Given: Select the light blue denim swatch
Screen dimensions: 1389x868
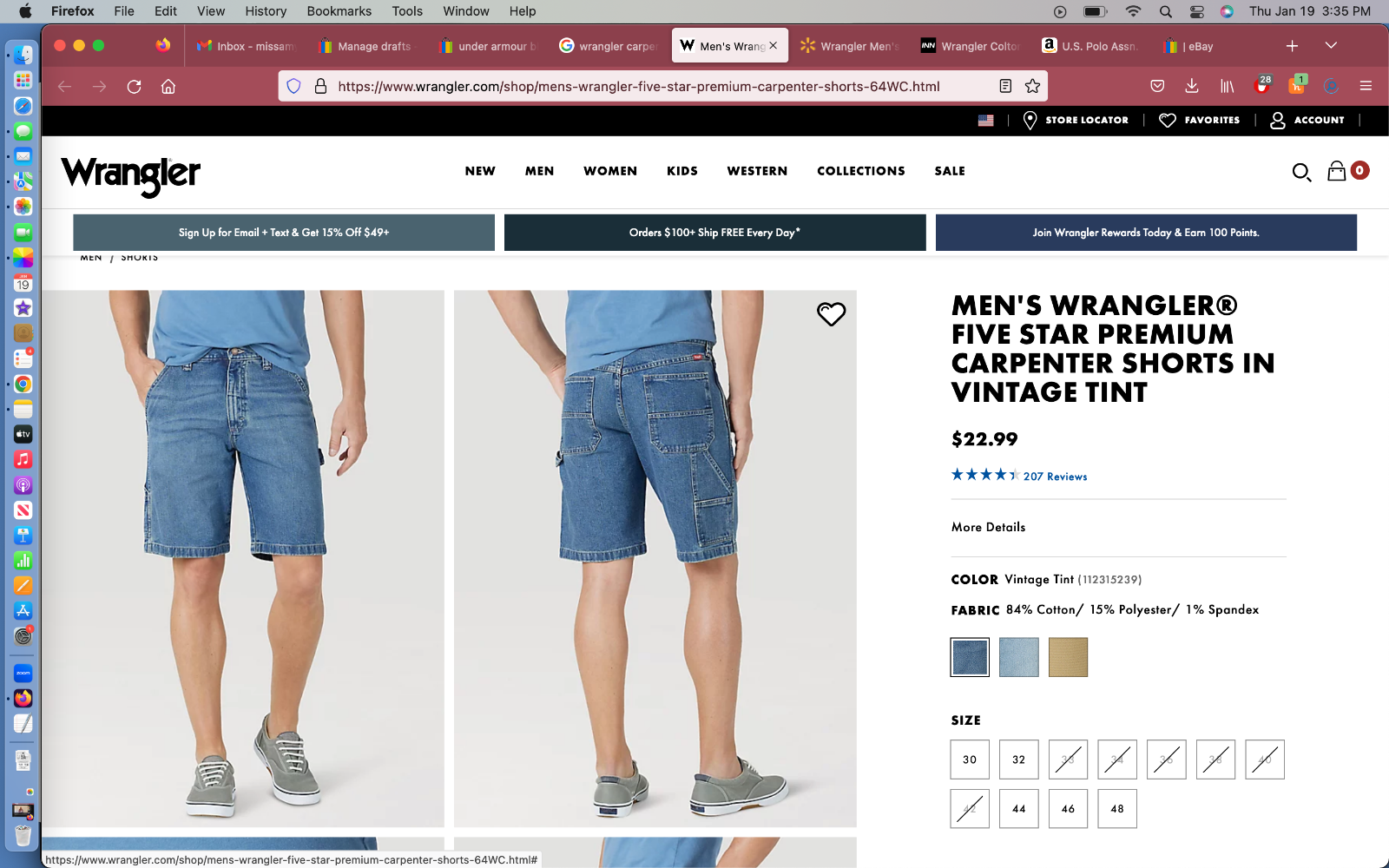Looking at the screenshot, I should [1019, 657].
